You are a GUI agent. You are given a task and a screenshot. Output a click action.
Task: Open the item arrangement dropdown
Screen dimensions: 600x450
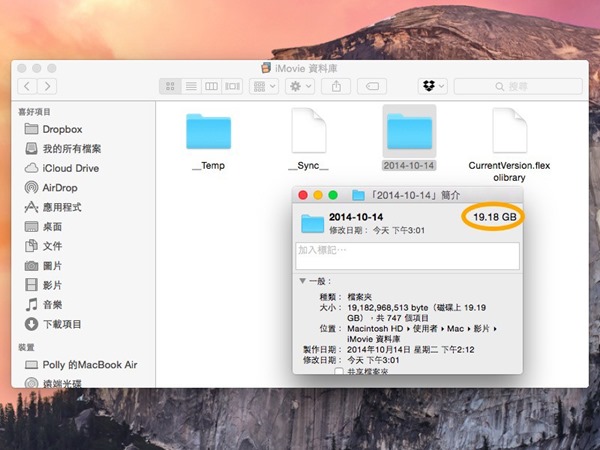[264, 86]
